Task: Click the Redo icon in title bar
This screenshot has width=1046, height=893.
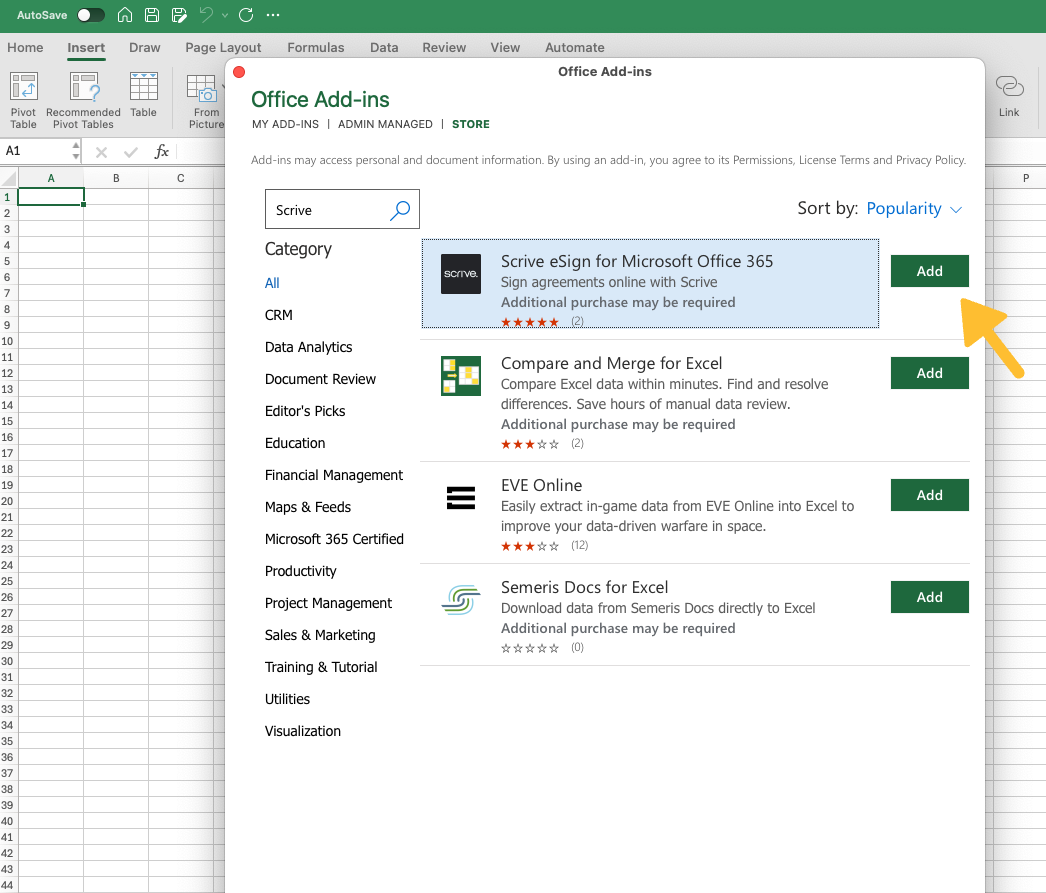Action: click(246, 15)
